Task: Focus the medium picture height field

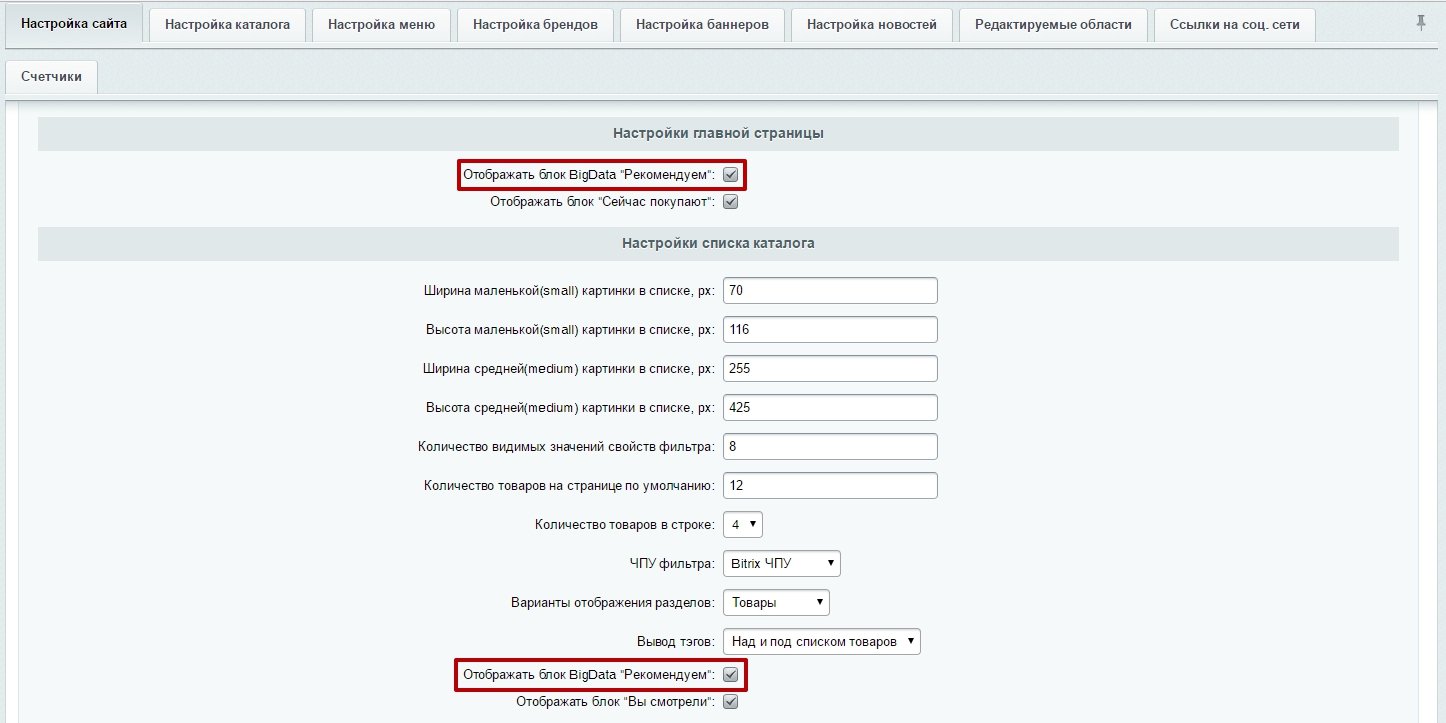Action: pyautogui.click(x=830, y=407)
